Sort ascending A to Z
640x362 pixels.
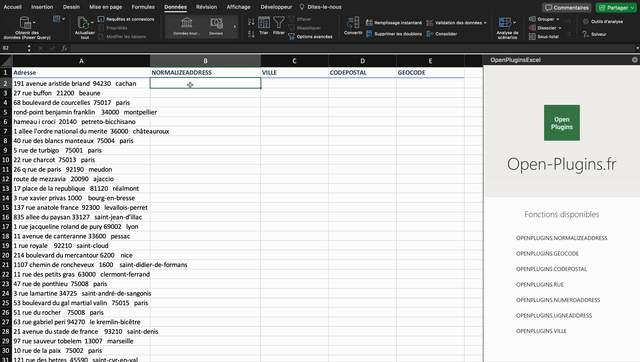click(251, 22)
